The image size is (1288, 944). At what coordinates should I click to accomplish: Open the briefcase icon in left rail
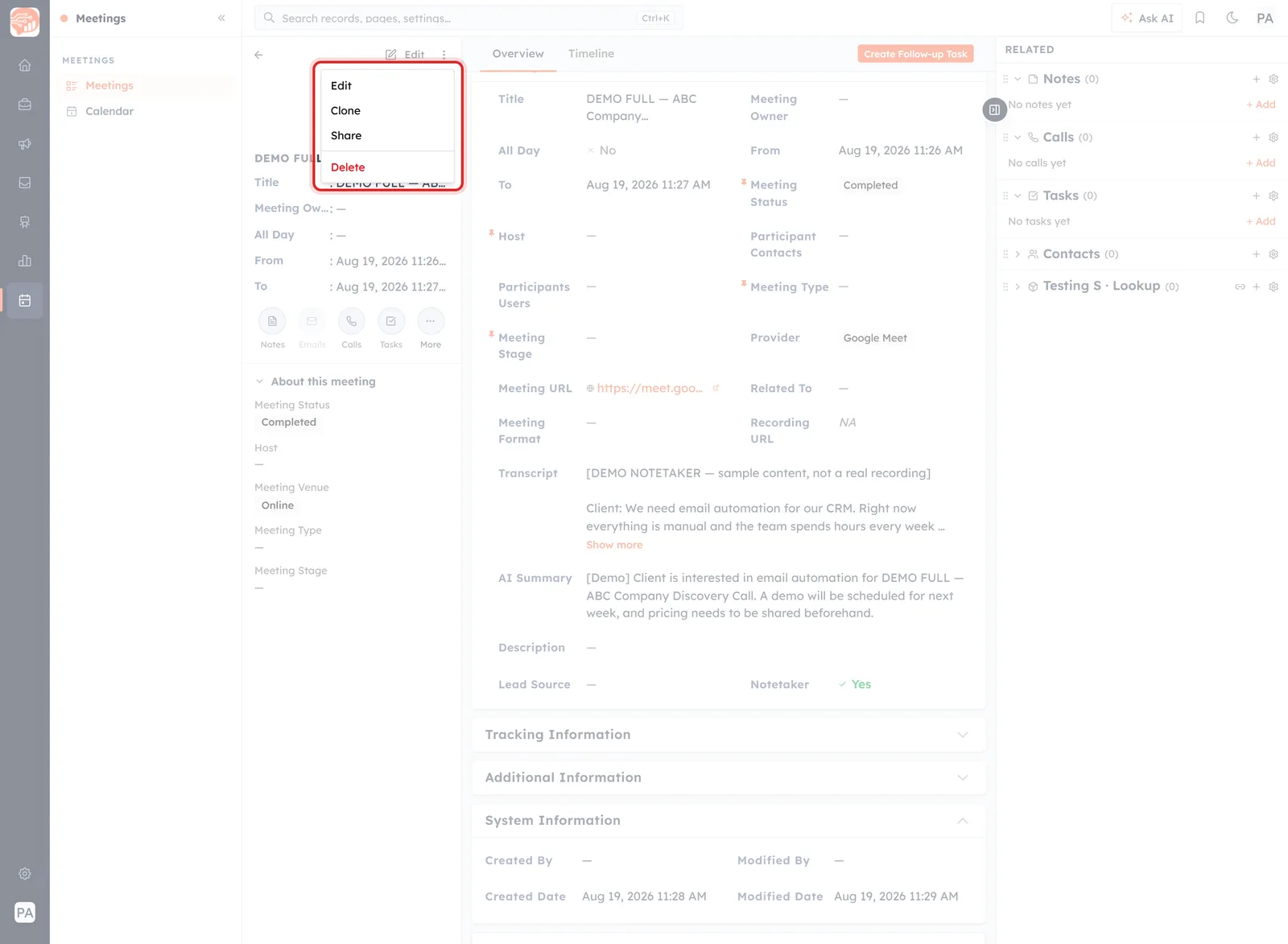pyautogui.click(x=25, y=104)
